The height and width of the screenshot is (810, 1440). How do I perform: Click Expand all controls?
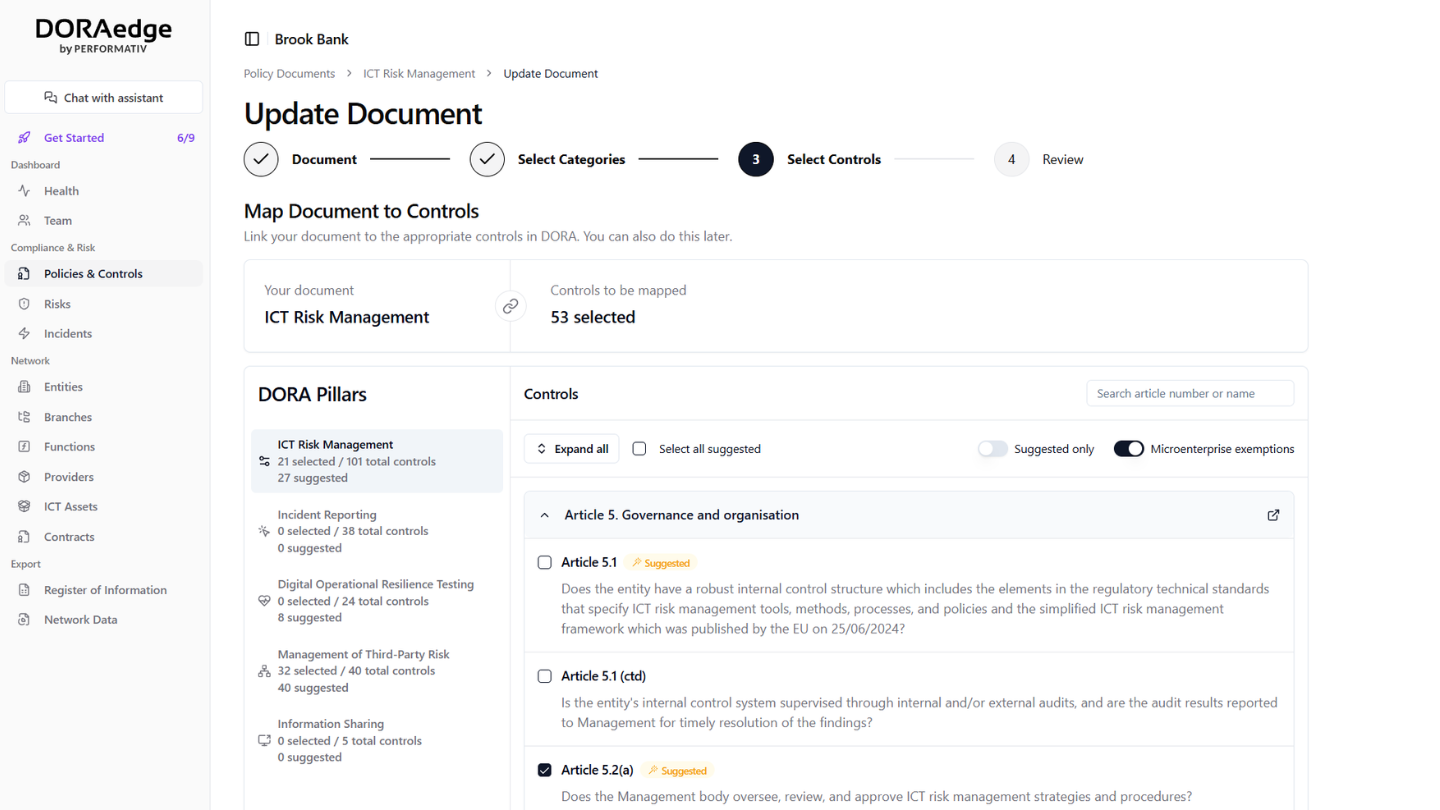click(571, 448)
